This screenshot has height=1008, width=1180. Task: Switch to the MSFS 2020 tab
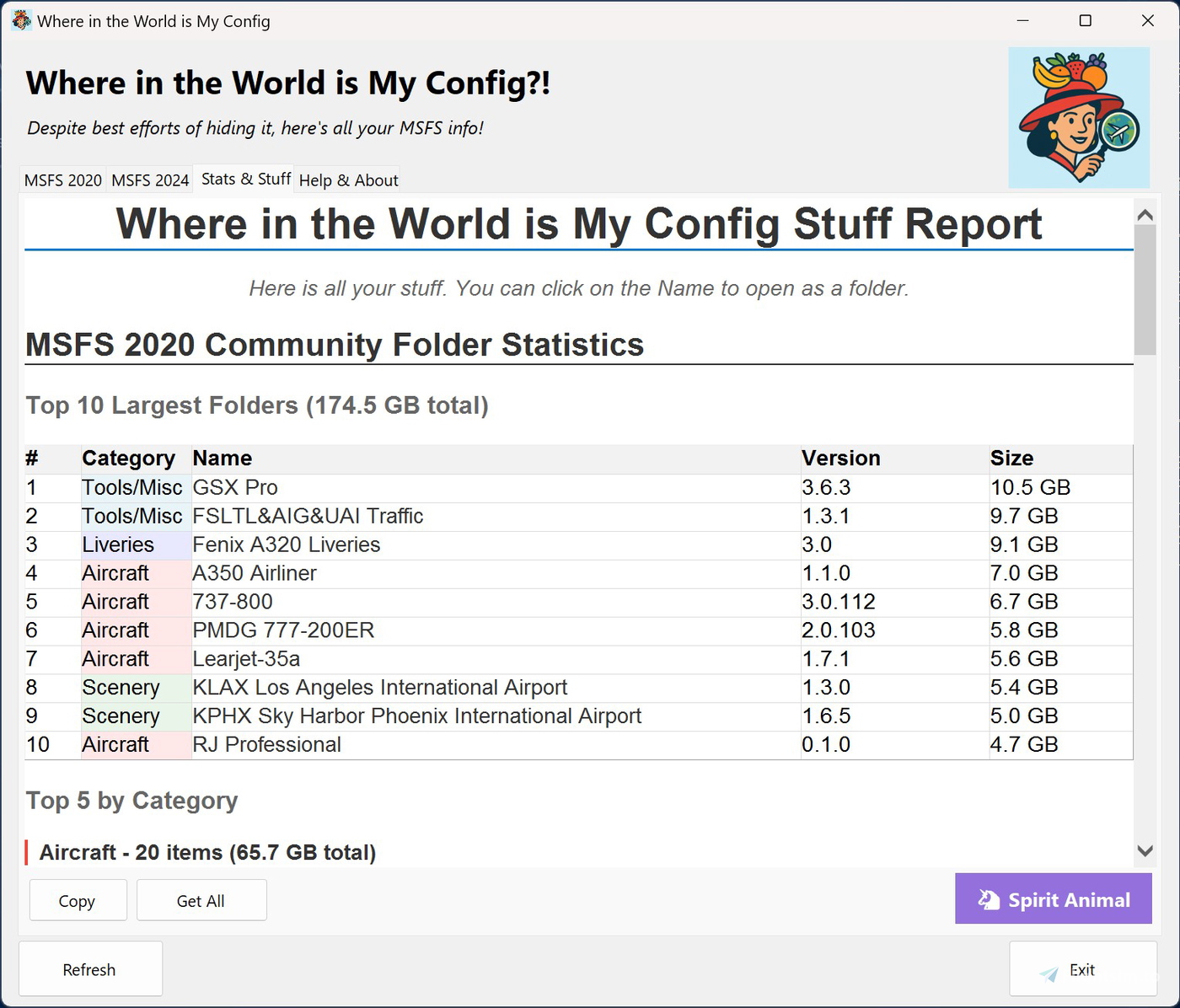click(x=62, y=180)
